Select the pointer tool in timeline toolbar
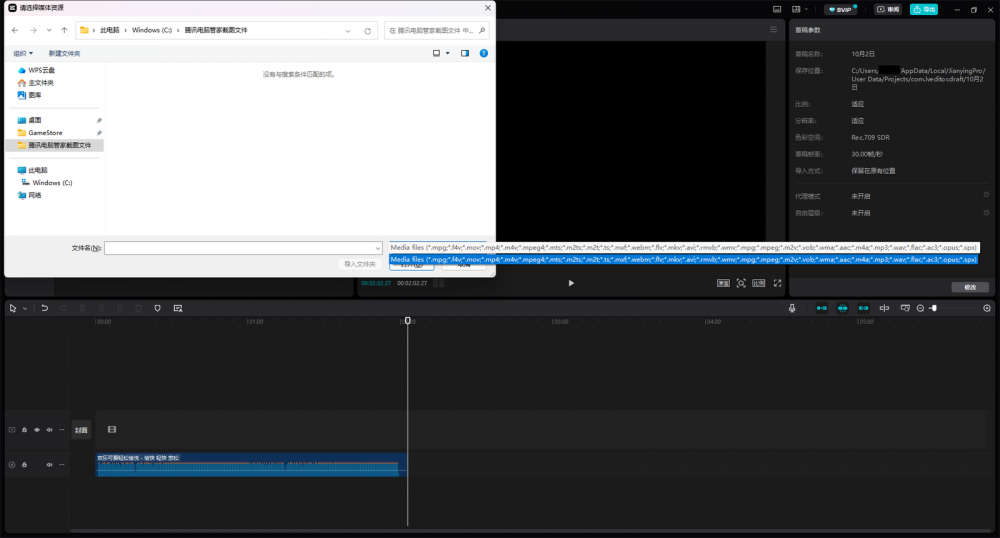 [x=12, y=309]
